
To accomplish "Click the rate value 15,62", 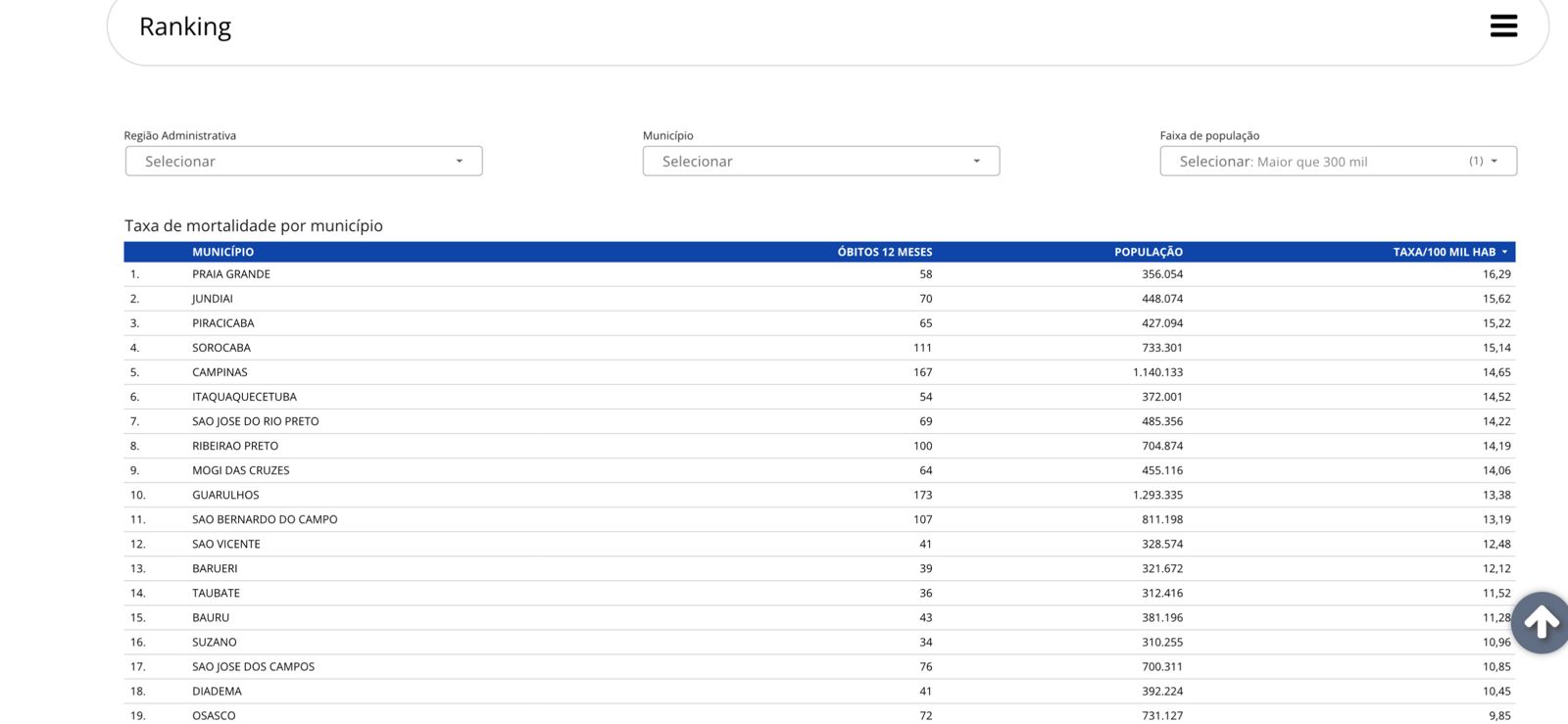I will click(x=1496, y=299).
